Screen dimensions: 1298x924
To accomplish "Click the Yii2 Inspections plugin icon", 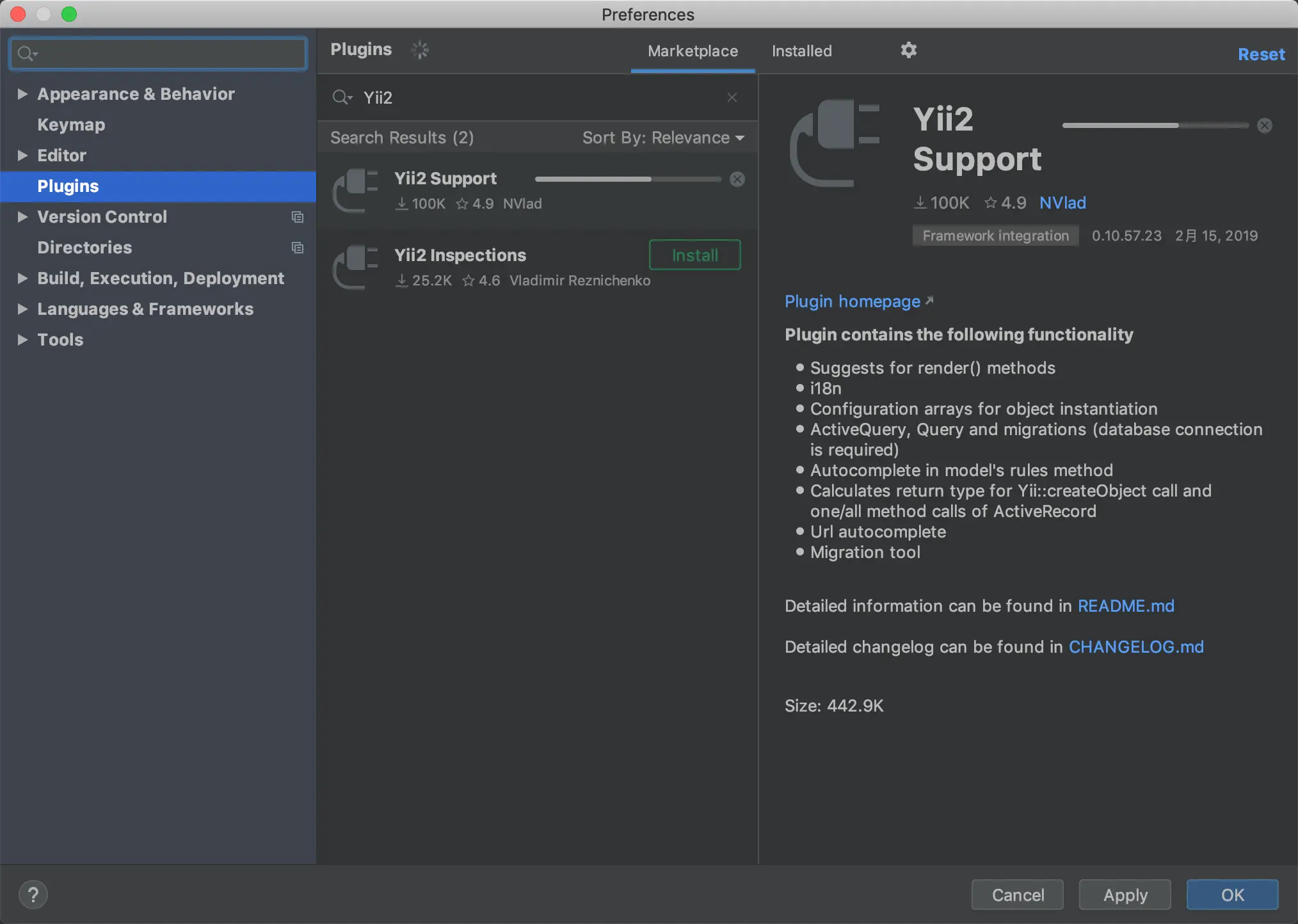I will [356, 267].
